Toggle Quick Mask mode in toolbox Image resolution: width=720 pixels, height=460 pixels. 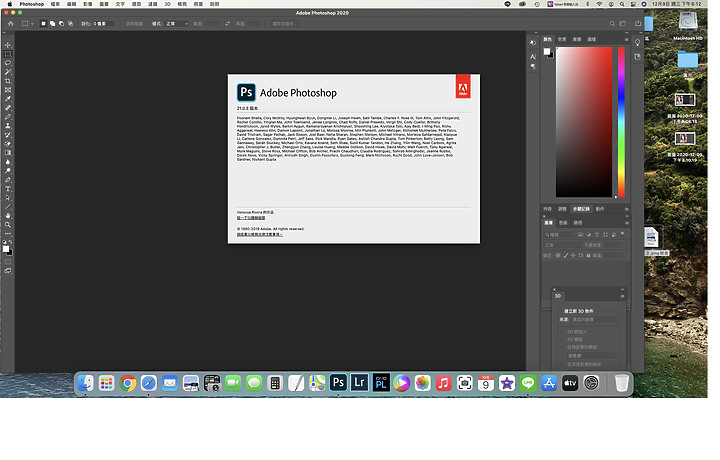click(x=8, y=262)
